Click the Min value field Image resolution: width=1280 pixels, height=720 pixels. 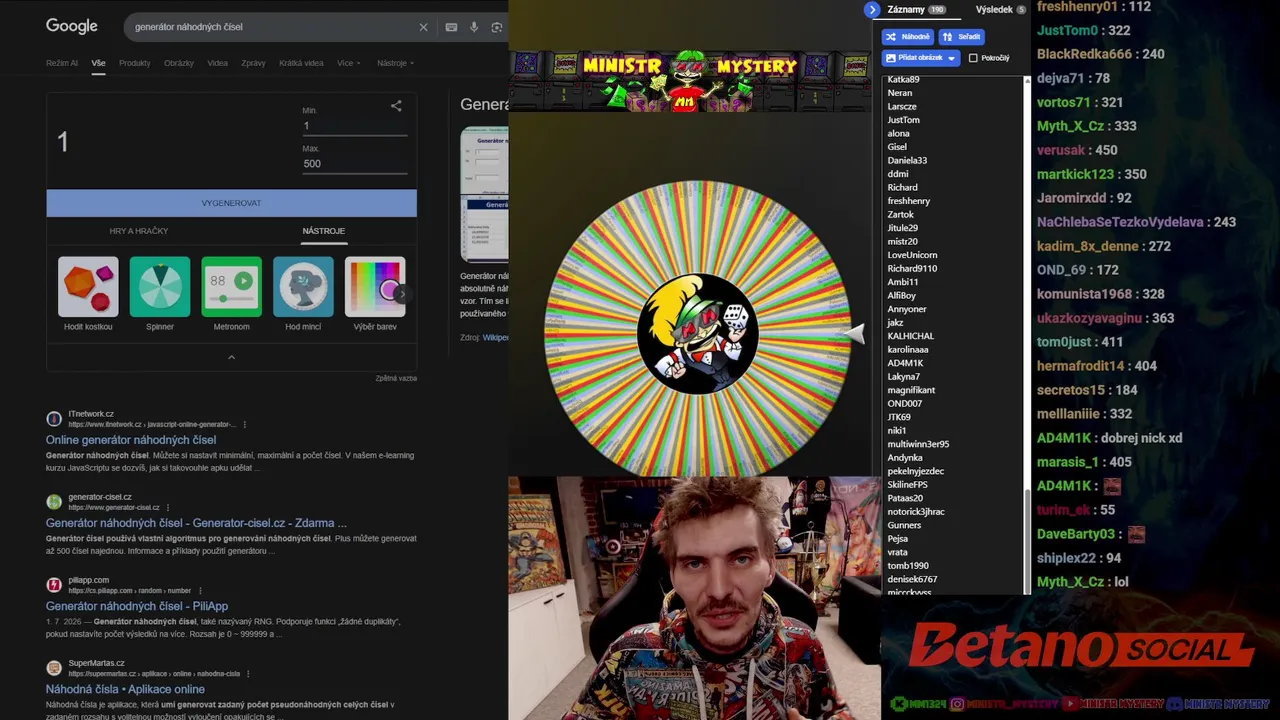[355, 126]
